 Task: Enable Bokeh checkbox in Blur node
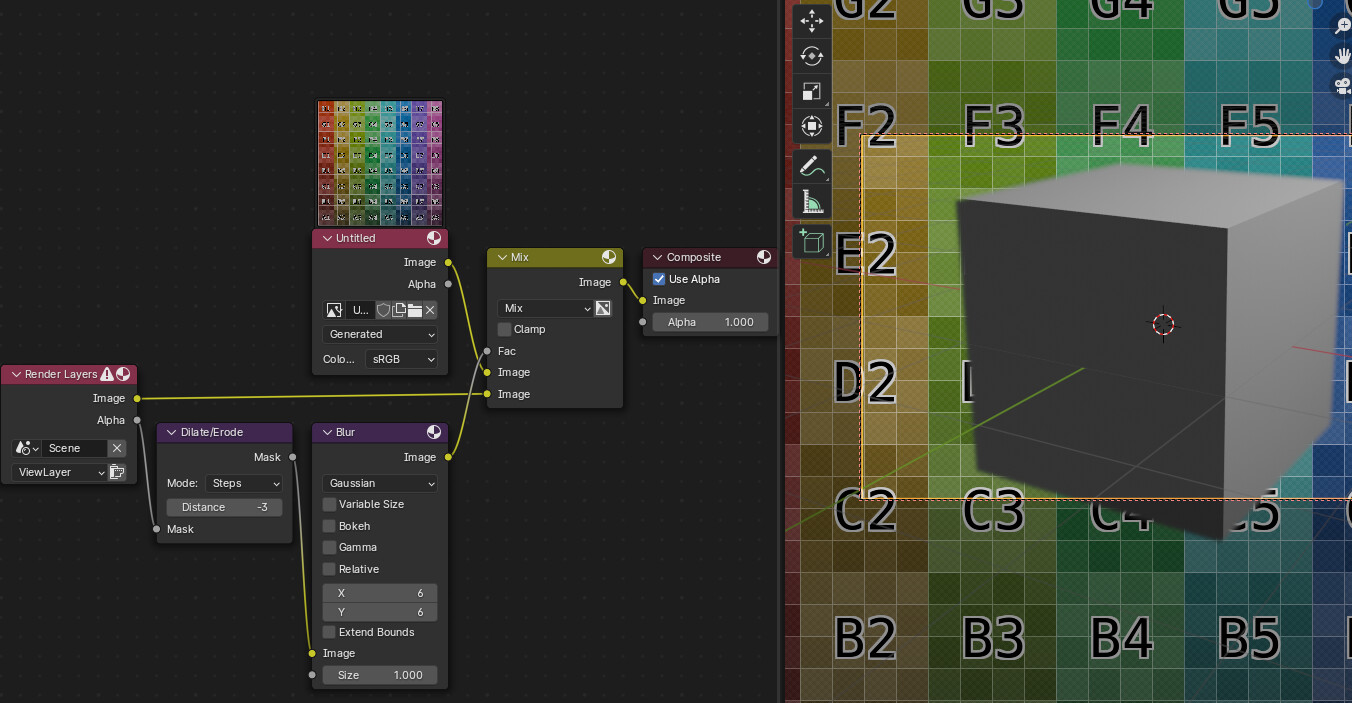tap(329, 526)
